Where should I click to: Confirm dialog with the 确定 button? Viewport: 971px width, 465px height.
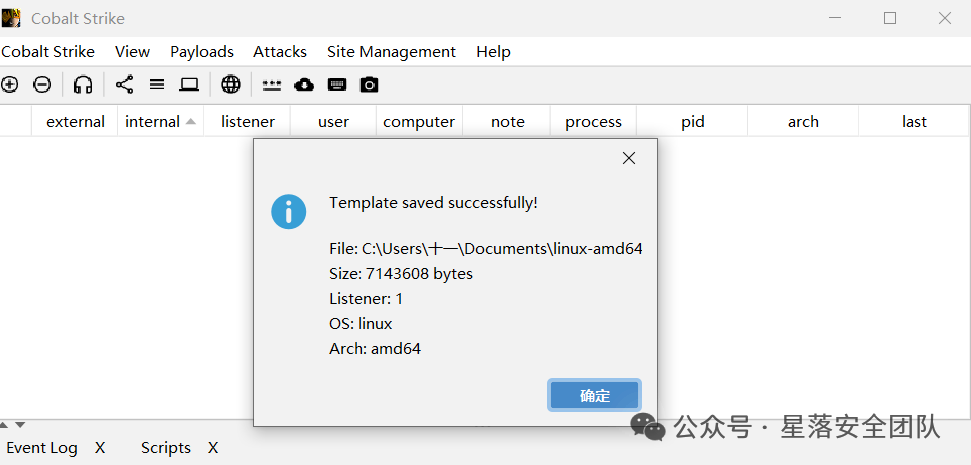point(594,396)
